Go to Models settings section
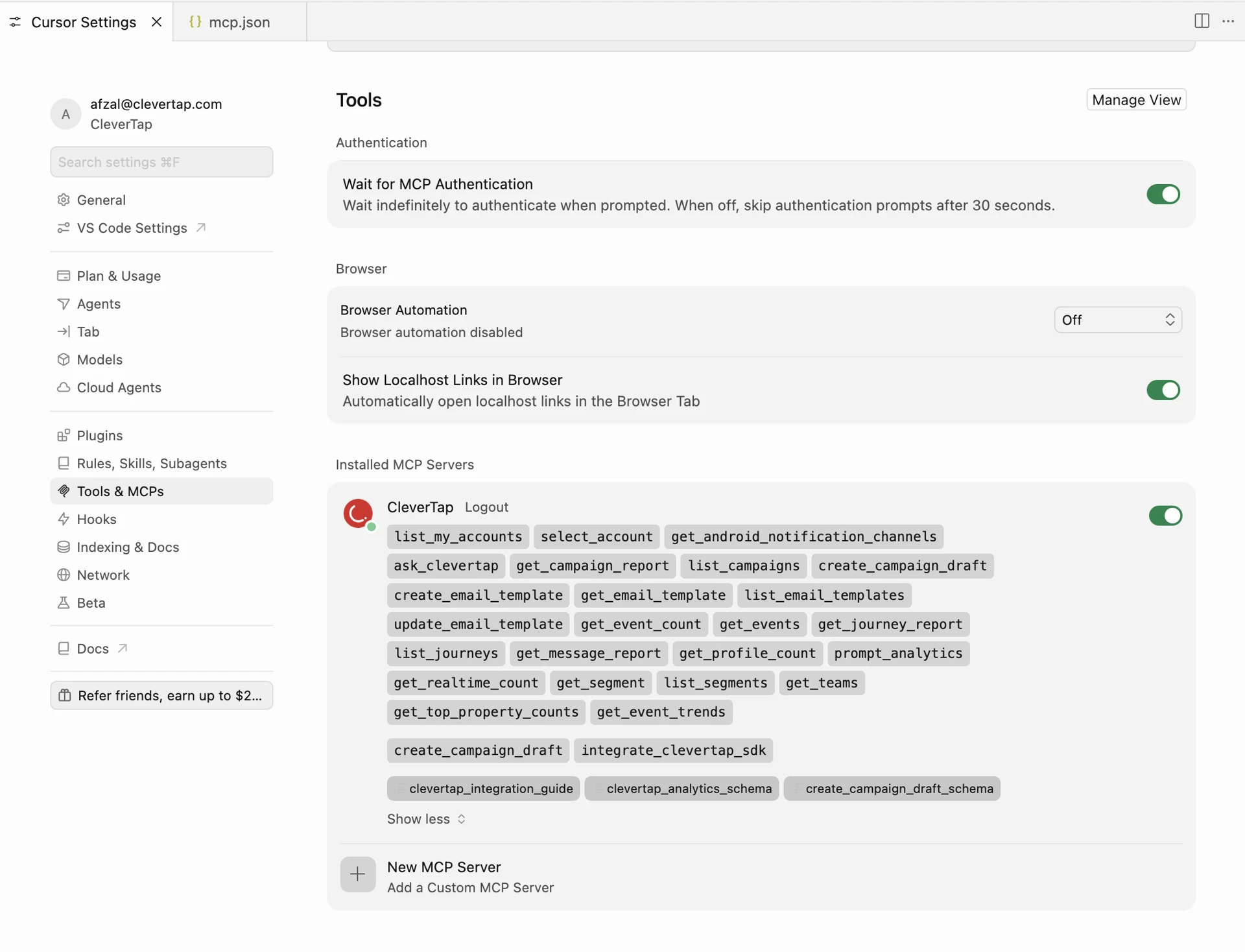Image resolution: width=1245 pixels, height=952 pixels. pos(161,359)
